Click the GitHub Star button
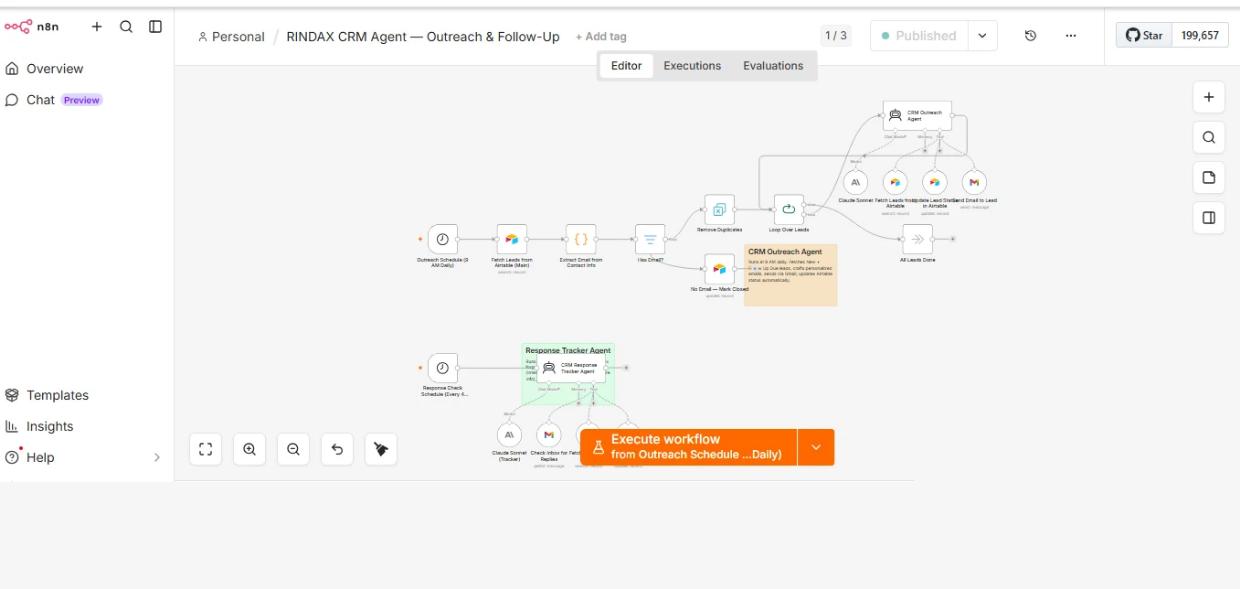Screen dimensions: 1240x589 pyautogui.click(x=1144, y=35)
